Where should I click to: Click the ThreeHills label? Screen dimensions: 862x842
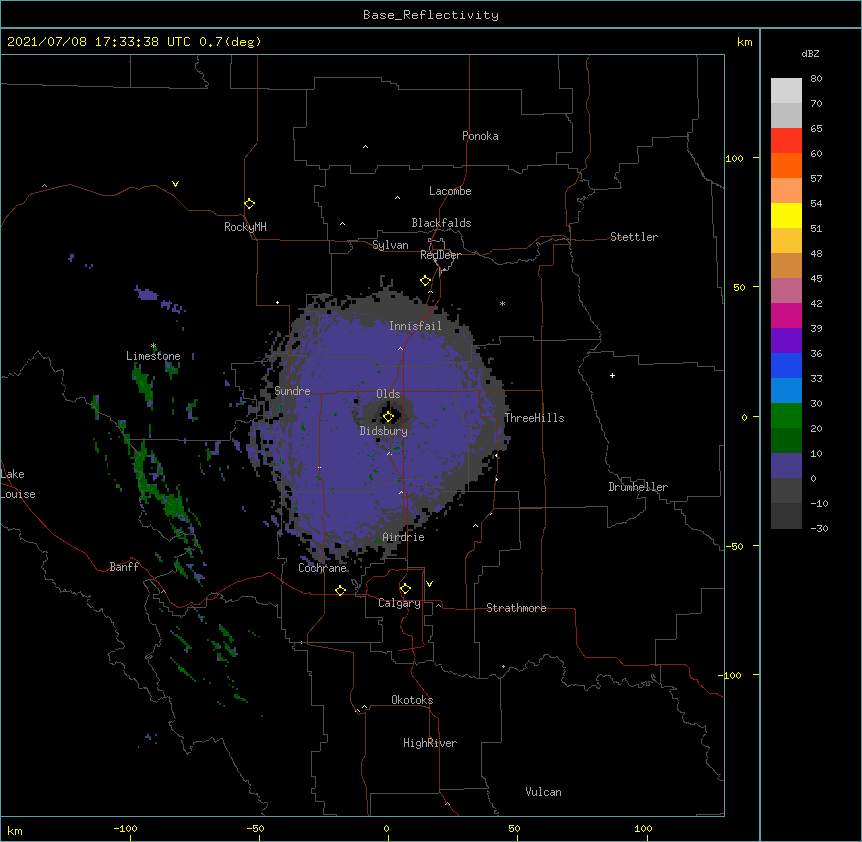(x=534, y=418)
